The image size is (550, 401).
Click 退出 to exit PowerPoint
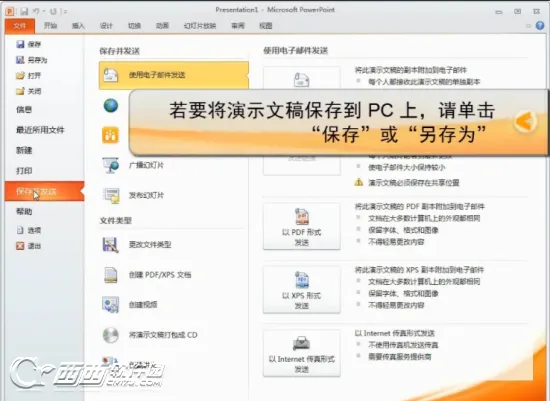pyautogui.click(x=29, y=246)
